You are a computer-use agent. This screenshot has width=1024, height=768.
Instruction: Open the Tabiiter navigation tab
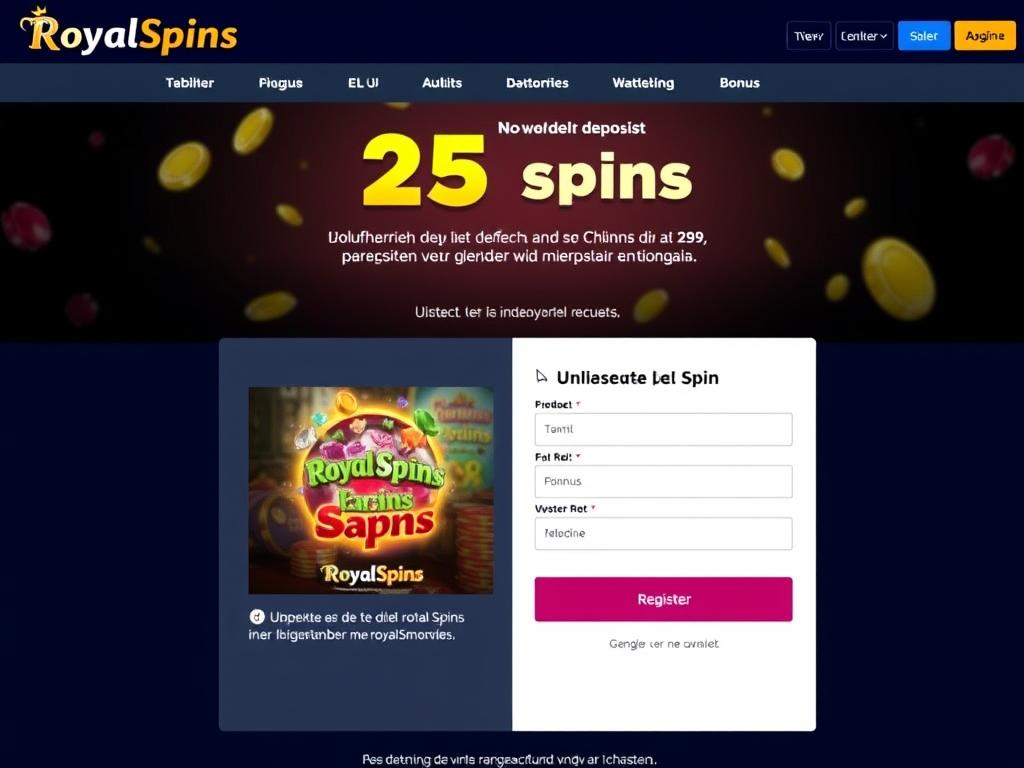pyautogui.click(x=189, y=83)
